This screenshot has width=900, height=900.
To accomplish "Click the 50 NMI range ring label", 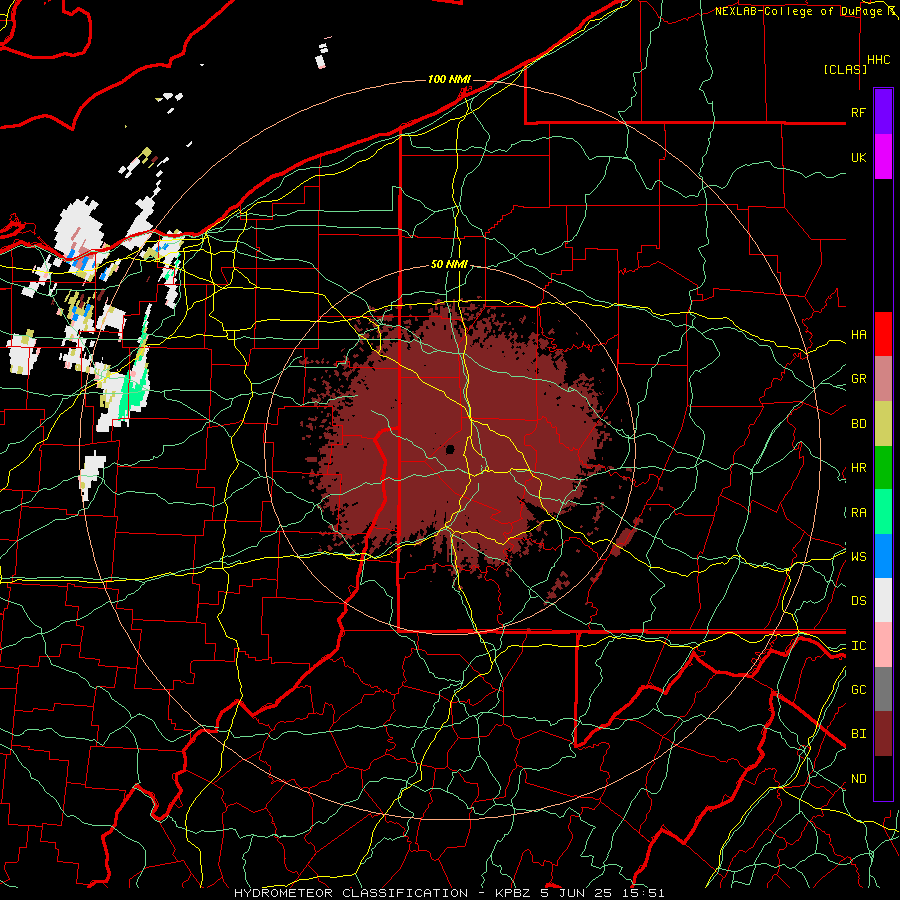I will [449, 264].
